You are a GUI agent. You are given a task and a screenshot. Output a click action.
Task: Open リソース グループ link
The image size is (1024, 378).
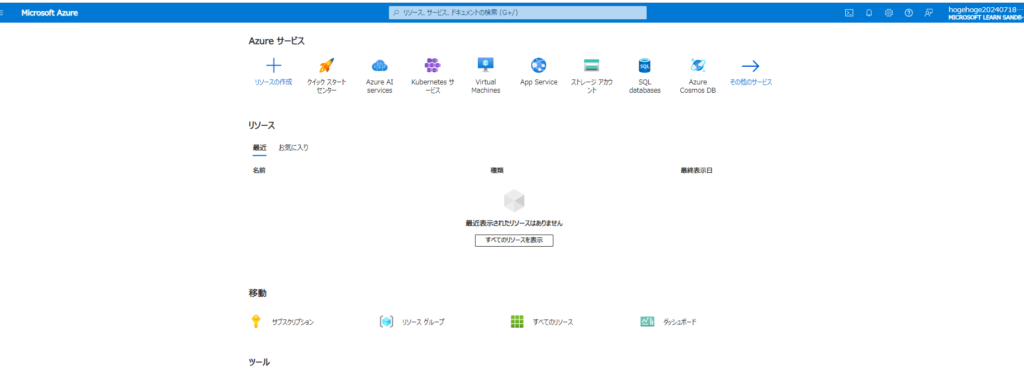[x=423, y=323]
